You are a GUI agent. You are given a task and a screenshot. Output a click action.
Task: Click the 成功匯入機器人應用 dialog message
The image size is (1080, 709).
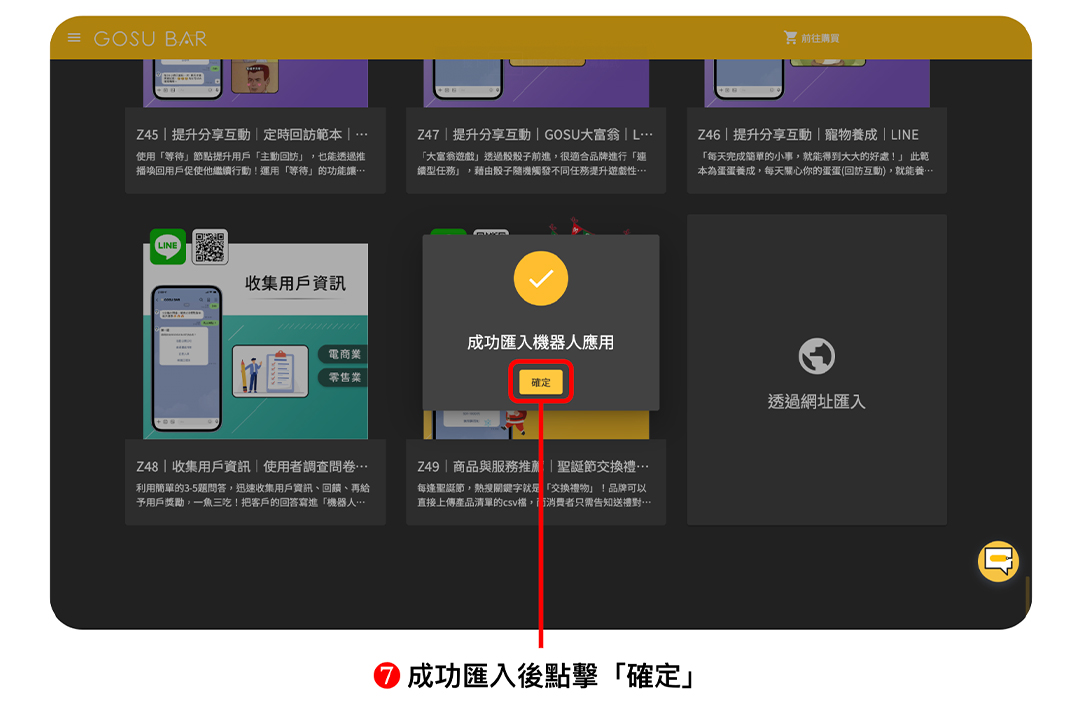pos(541,342)
